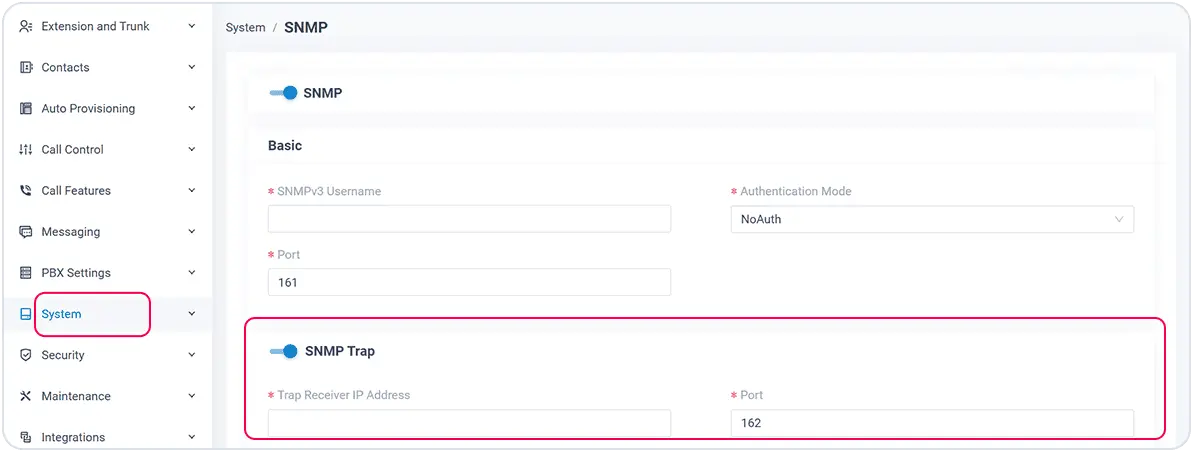1193x450 pixels.
Task: Open the Integrations sidebar label
Action: 73,437
